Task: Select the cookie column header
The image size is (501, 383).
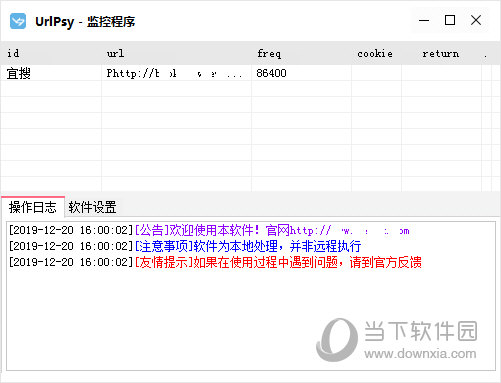Action: (x=376, y=53)
